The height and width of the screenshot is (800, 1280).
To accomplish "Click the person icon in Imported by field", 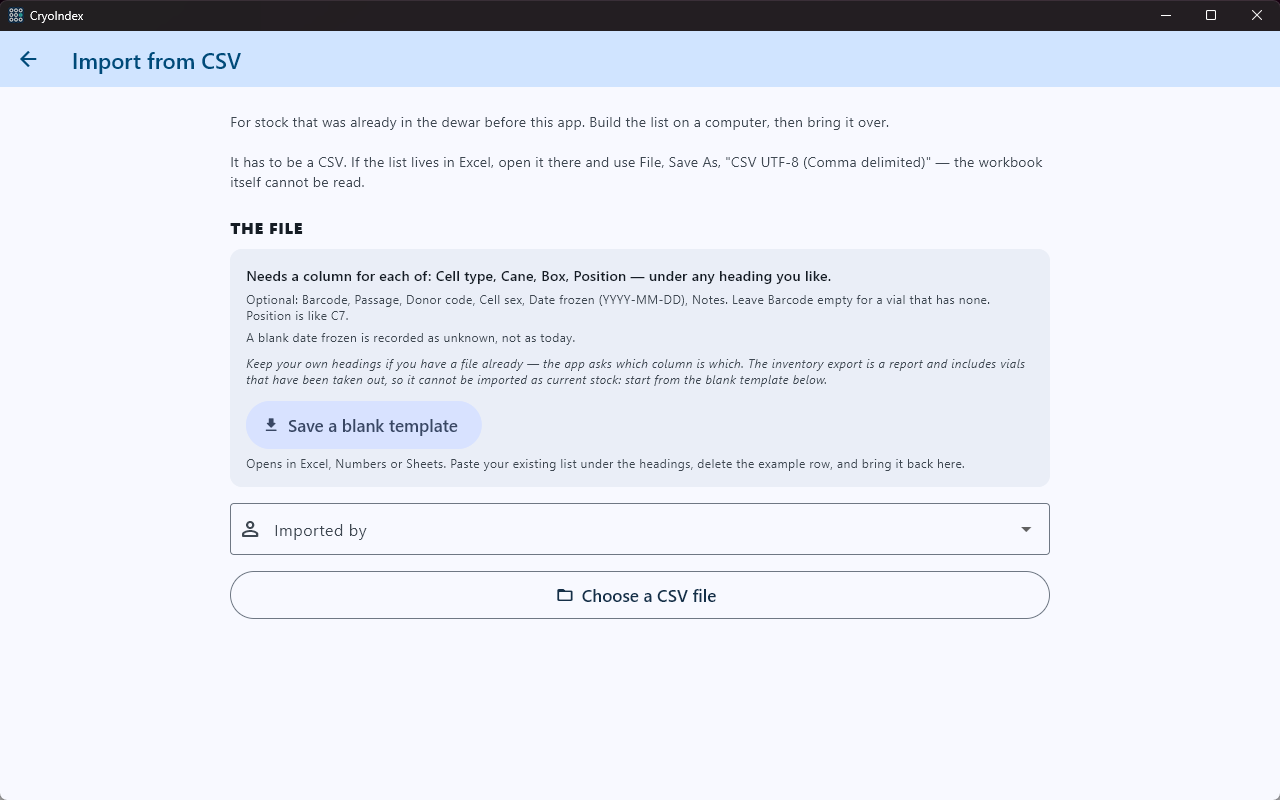I will coord(250,529).
